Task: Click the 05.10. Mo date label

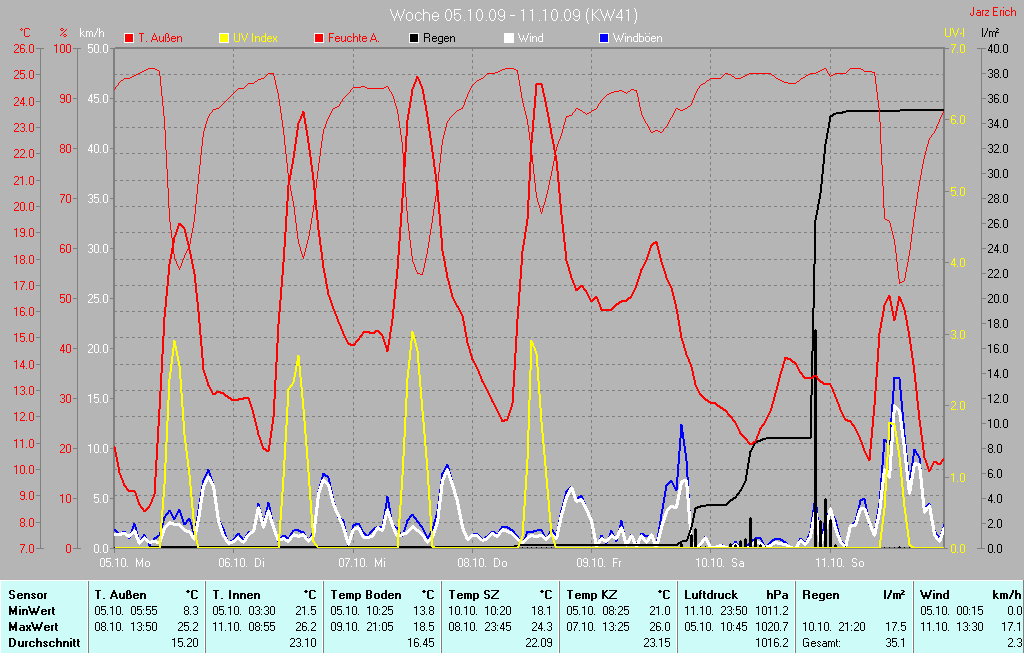Action: 125,562
